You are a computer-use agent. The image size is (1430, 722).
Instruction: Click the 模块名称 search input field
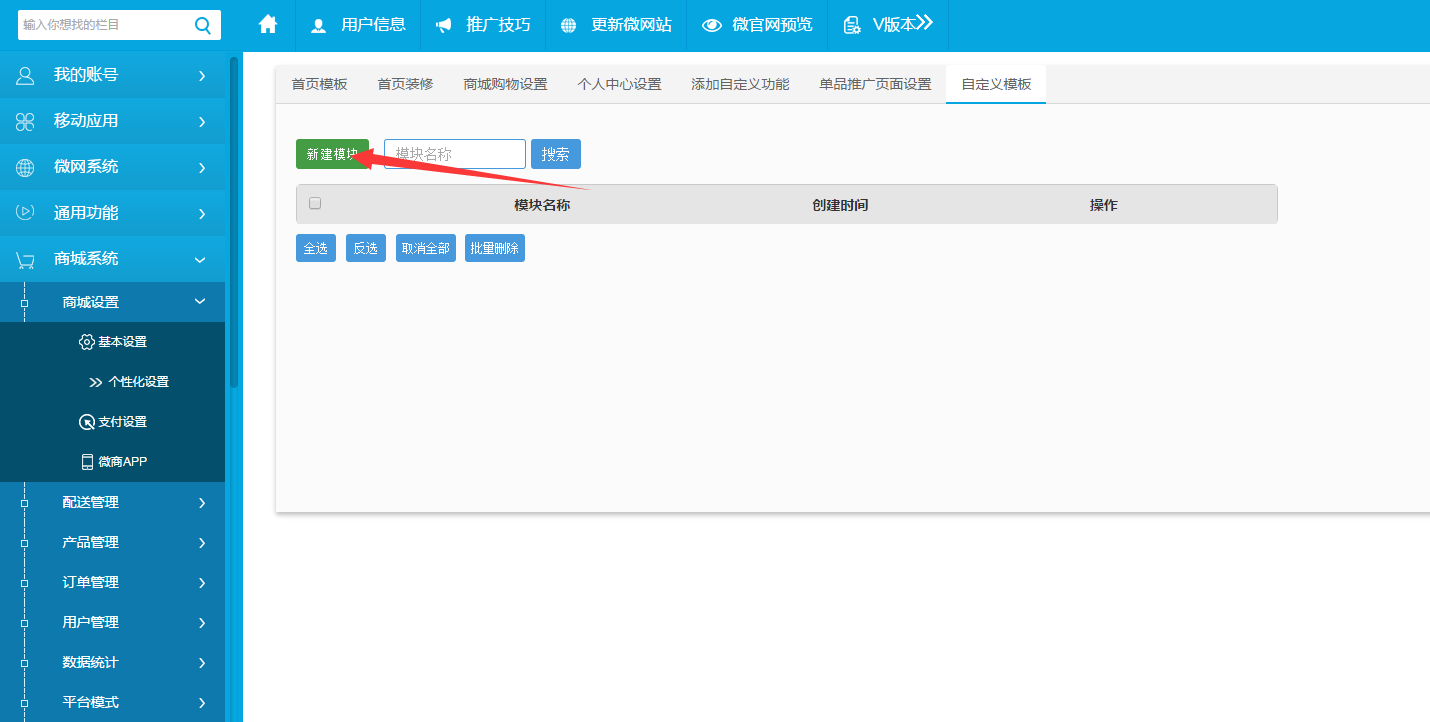455,154
